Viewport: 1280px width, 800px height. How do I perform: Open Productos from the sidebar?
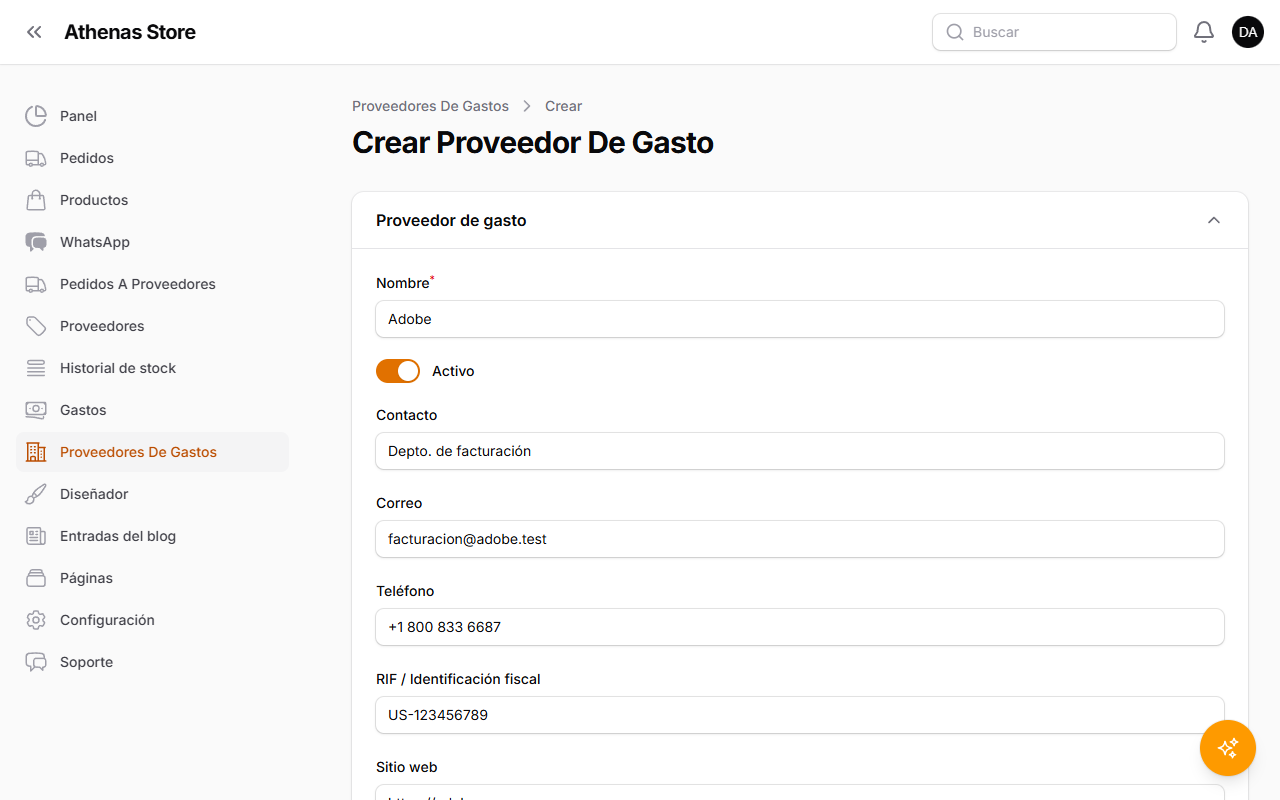(152, 200)
